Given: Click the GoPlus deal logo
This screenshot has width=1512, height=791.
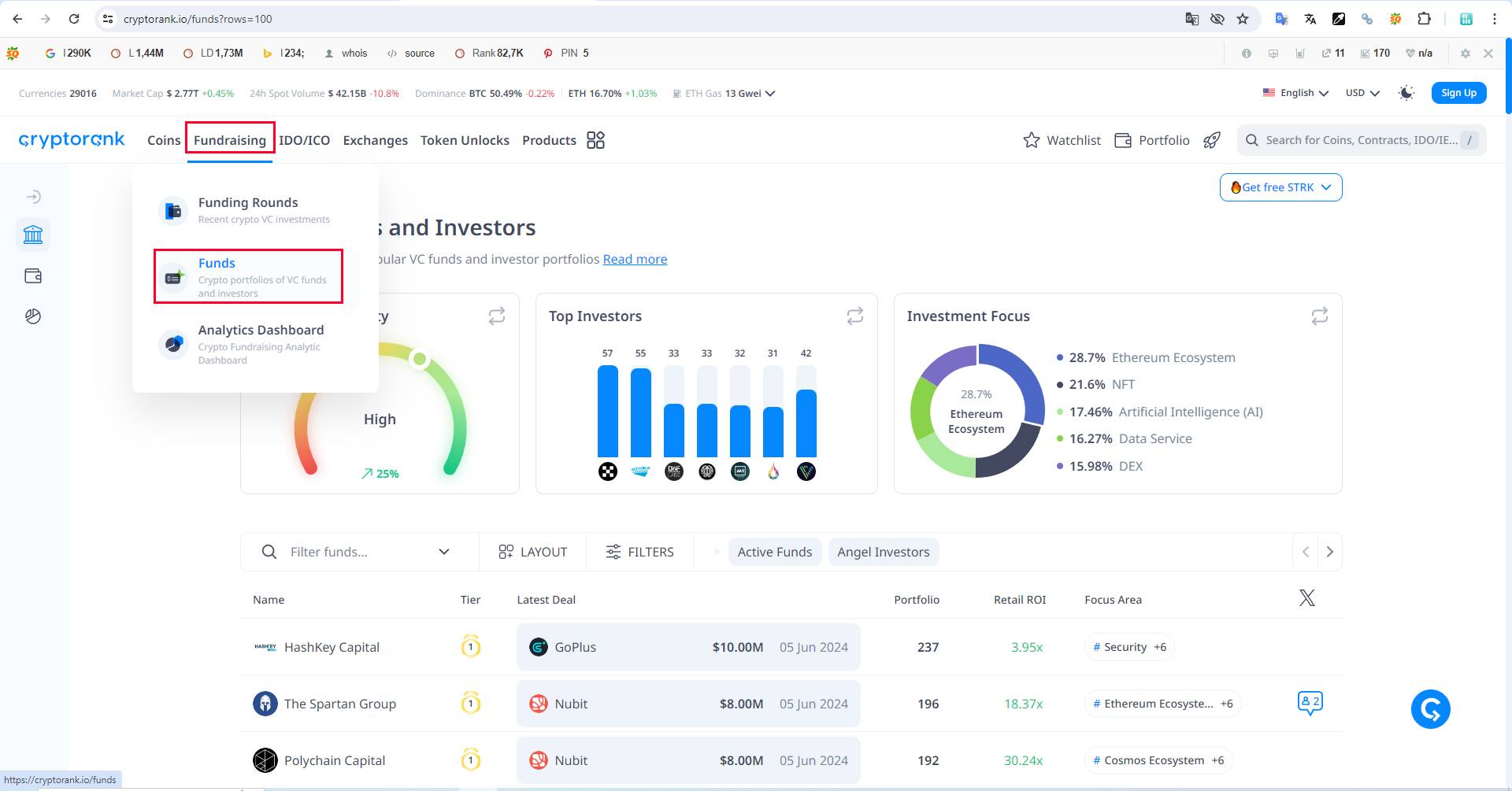Looking at the screenshot, I should pos(539,647).
